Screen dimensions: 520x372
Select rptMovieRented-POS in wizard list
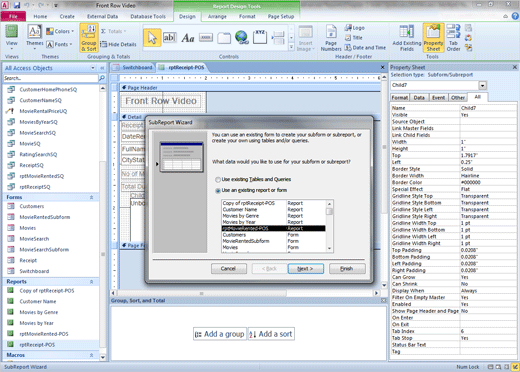[273, 229]
